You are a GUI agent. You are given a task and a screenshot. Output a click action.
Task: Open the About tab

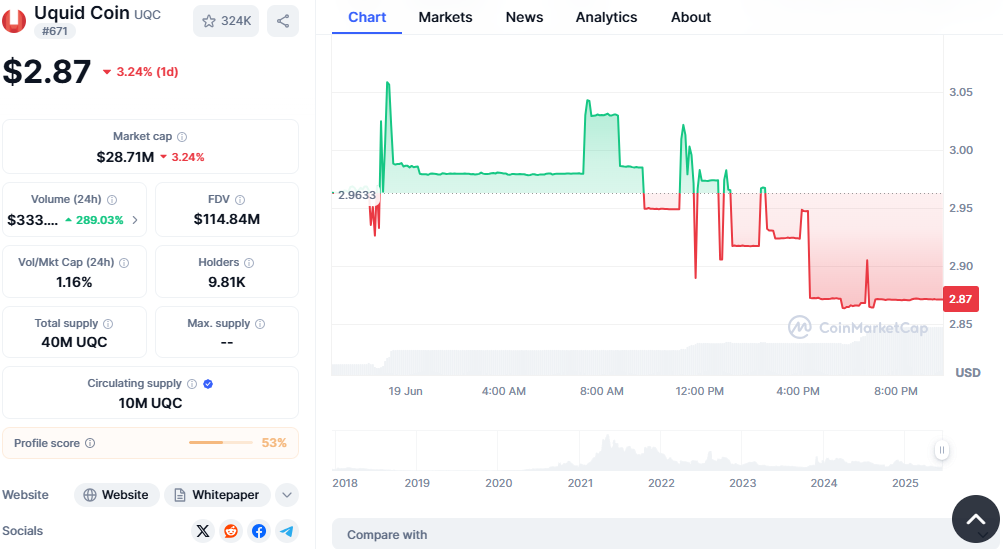(x=691, y=17)
